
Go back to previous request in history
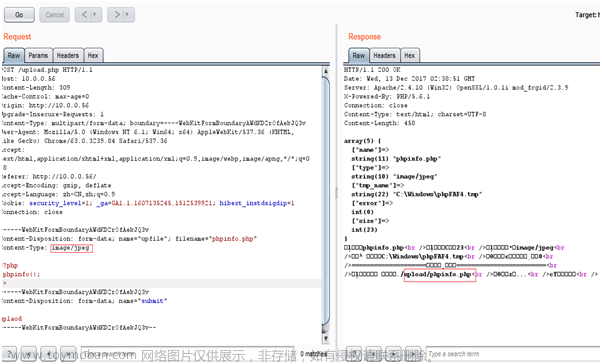[84, 15]
